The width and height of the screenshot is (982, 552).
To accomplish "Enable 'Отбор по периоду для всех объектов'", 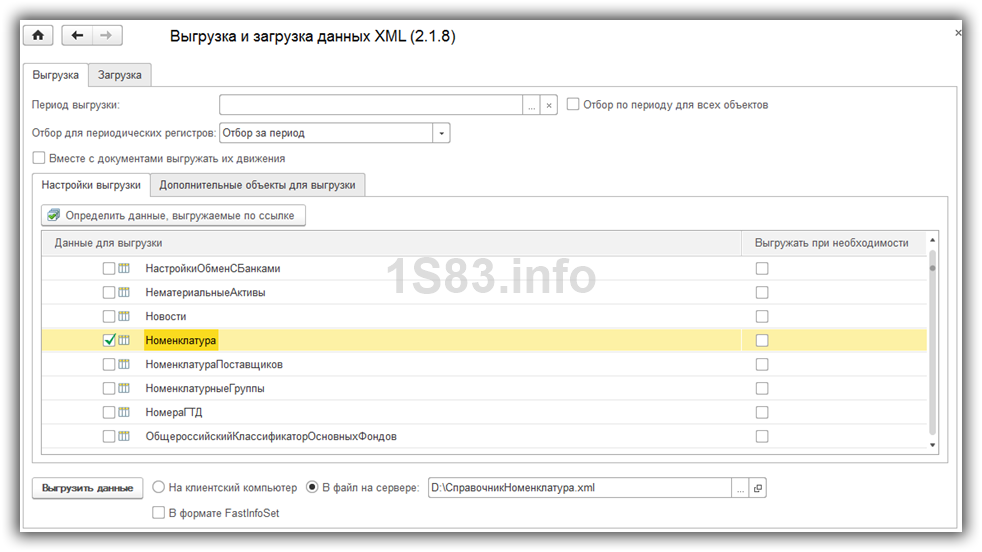I will click(x=573, y=104).
